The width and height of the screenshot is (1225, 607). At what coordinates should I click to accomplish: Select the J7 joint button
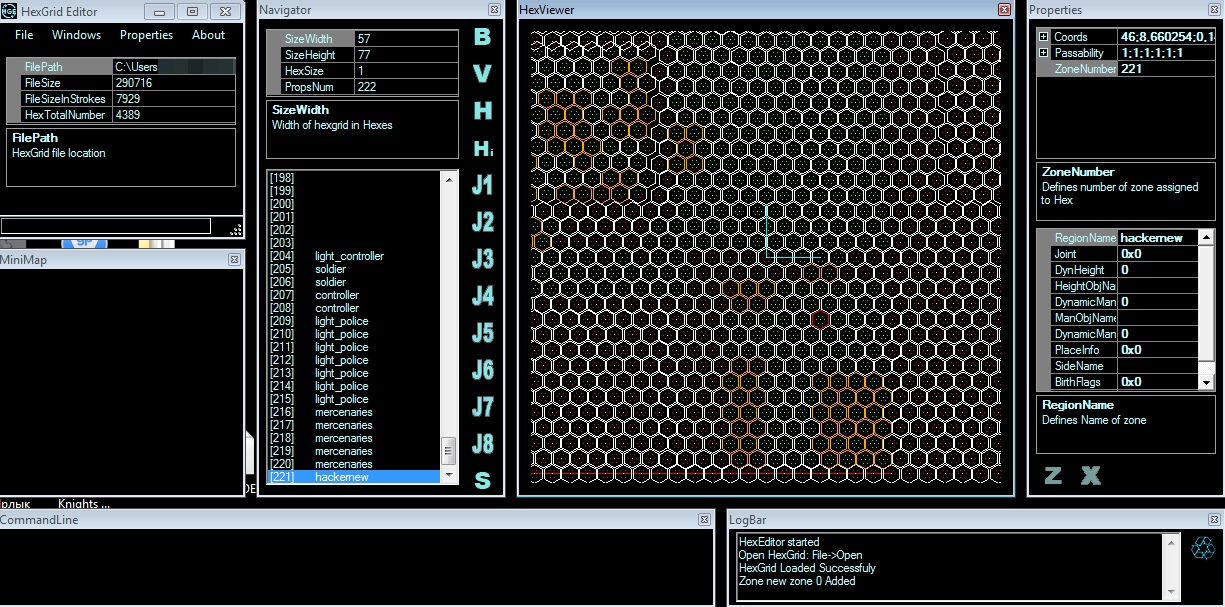click(x=482, y=407)
